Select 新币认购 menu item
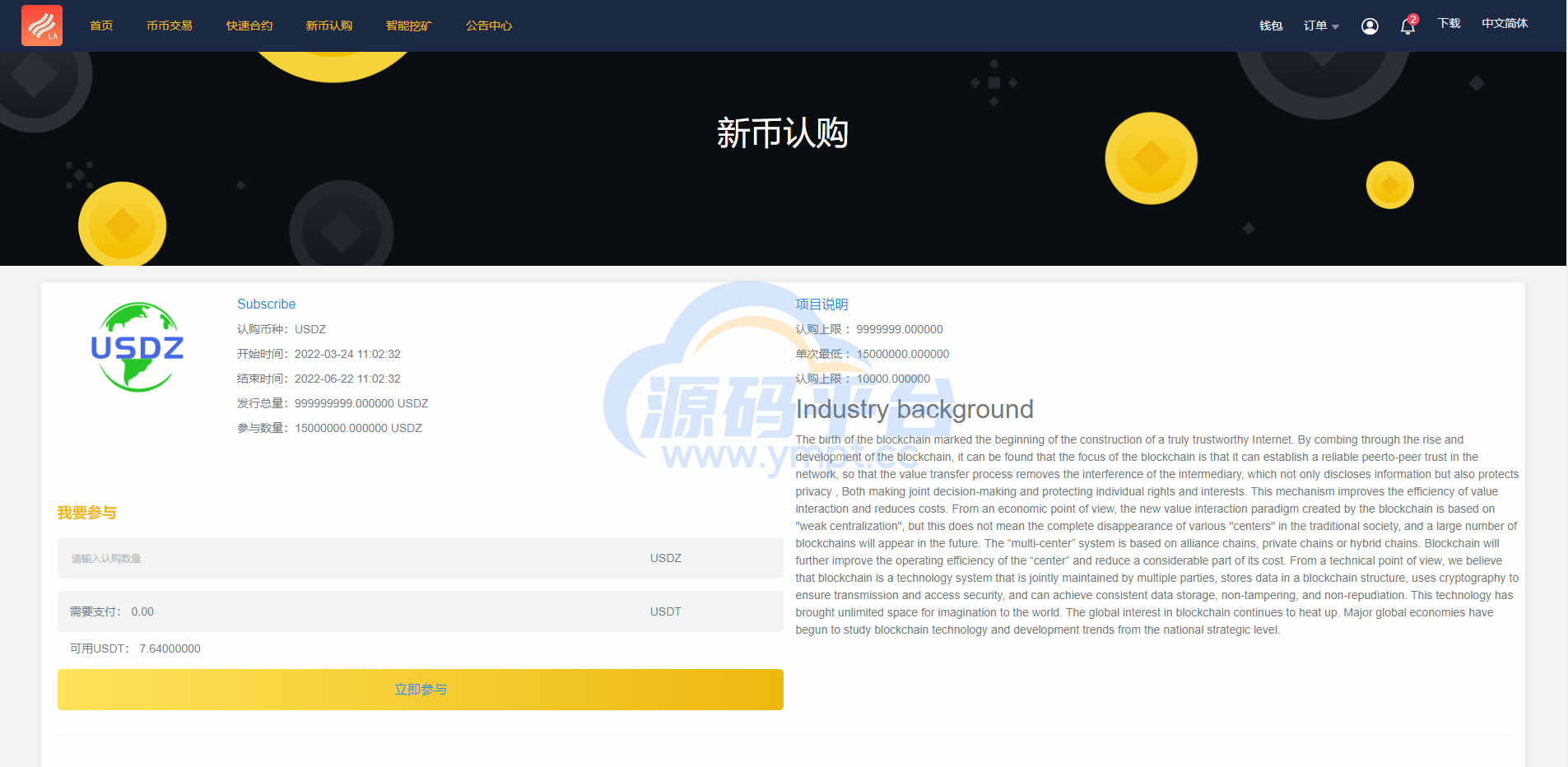 (329, 26)
